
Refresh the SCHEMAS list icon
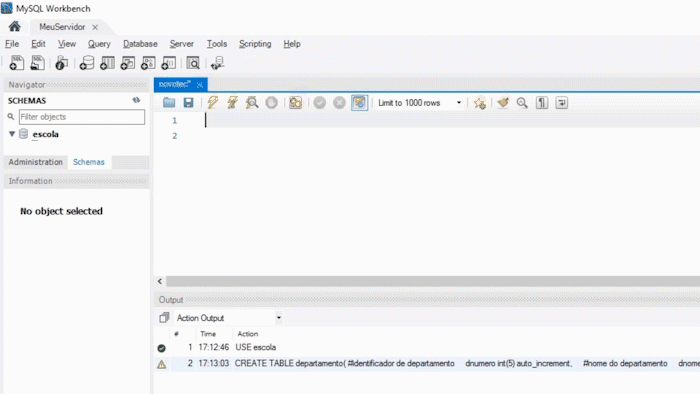(136, 100)
